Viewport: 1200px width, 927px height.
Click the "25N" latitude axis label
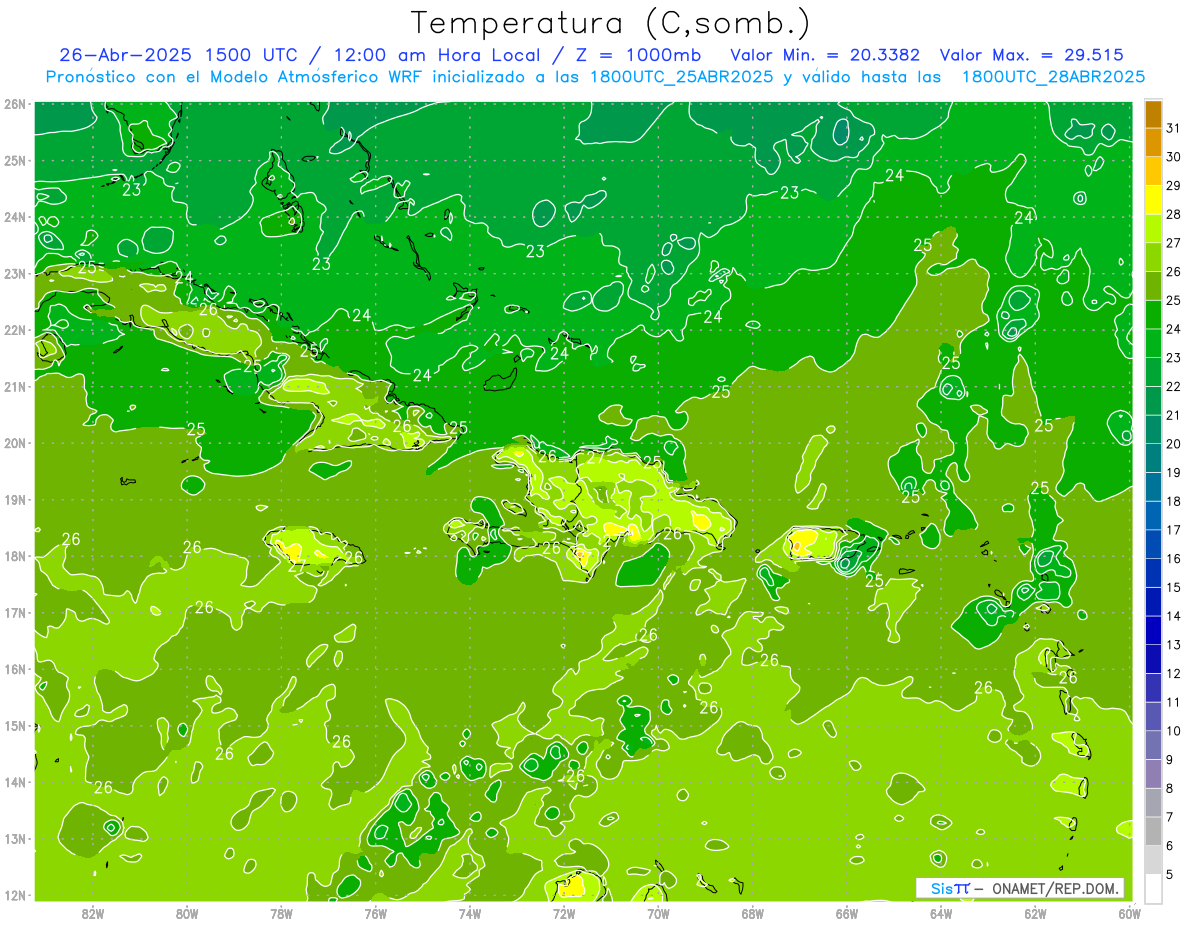coord(14,160)
